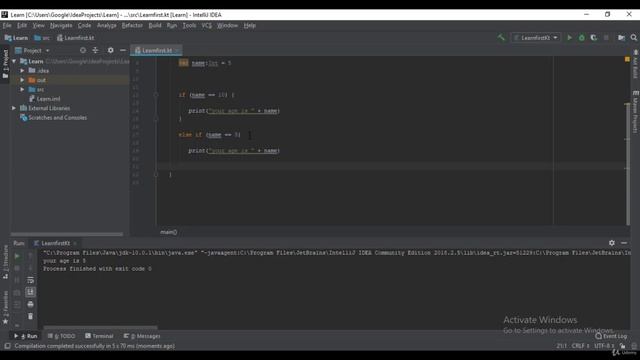
Task: Open the Messages tool window button
Action: (x=142, y=336)
